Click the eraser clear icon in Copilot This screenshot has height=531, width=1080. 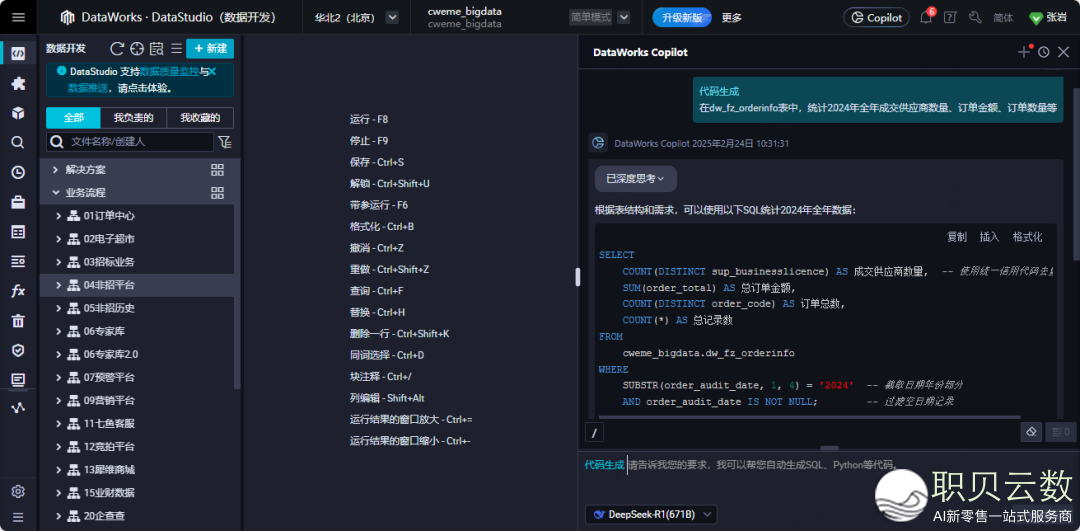click(x=1031, y=432)
